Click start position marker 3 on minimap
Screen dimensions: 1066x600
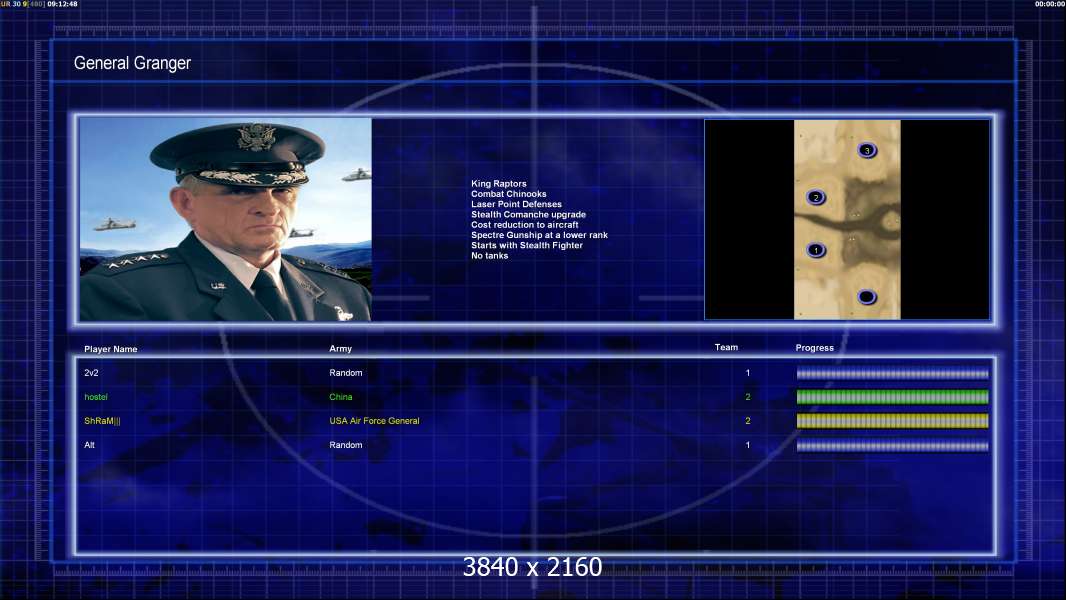867,150
